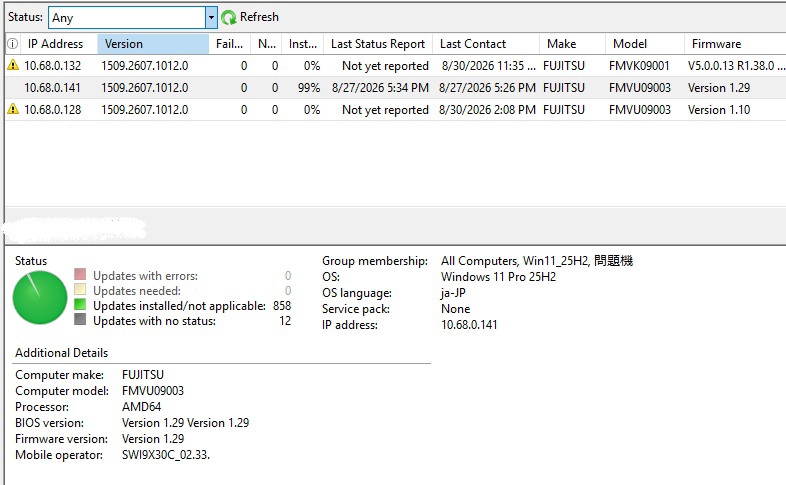The height and width of the screenshot is (485, 786).
Task: Click the red Updates with errors swatch
Action: [80, 274]
